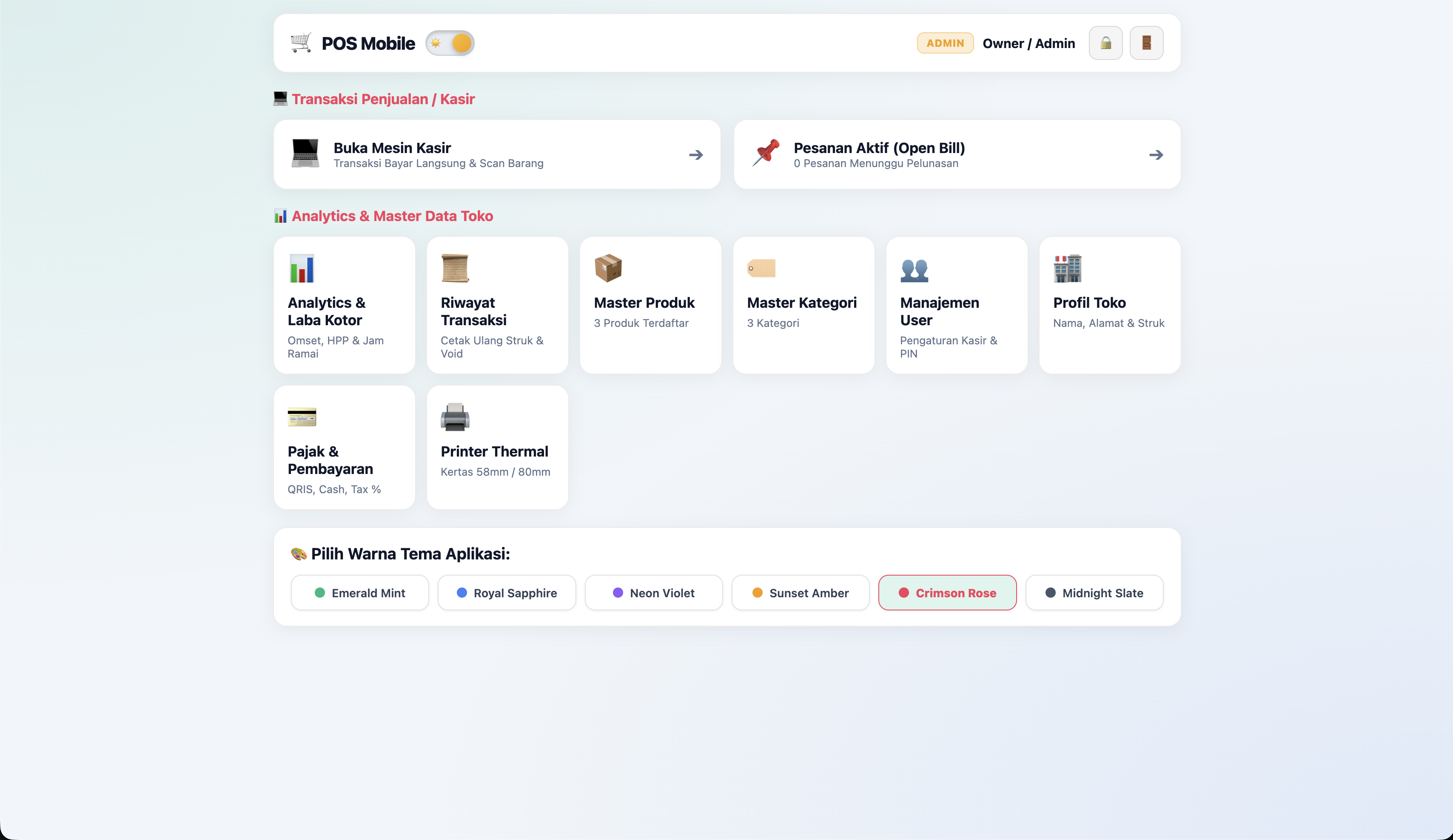
Task: Select the Midnight Slate theme
Action: [x=1094, y=592]
